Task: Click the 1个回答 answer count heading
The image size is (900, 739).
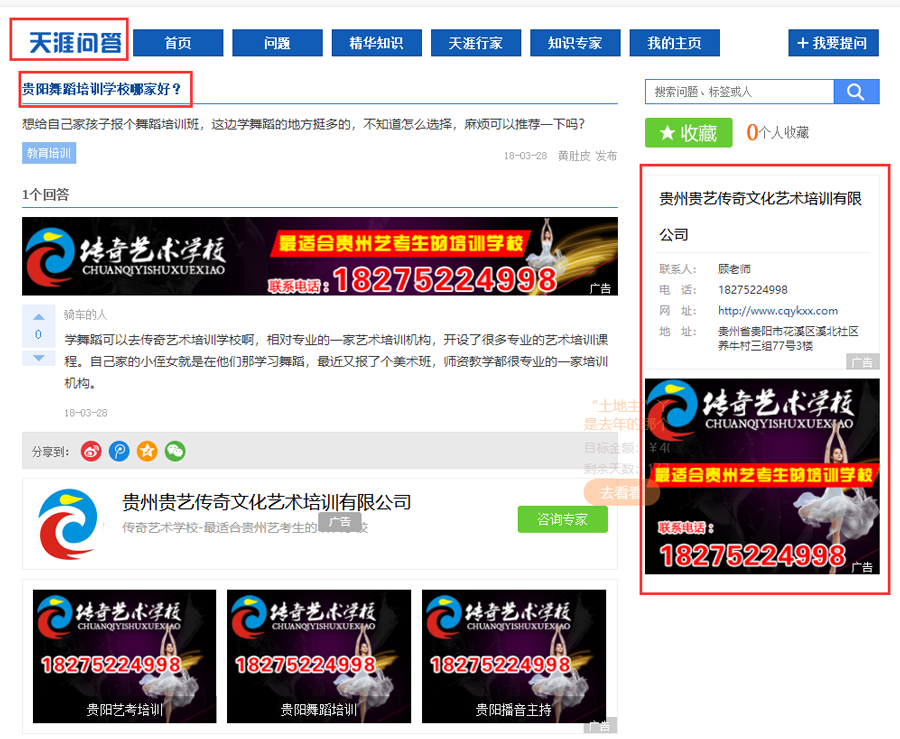Action: click(x=46, y=195)
